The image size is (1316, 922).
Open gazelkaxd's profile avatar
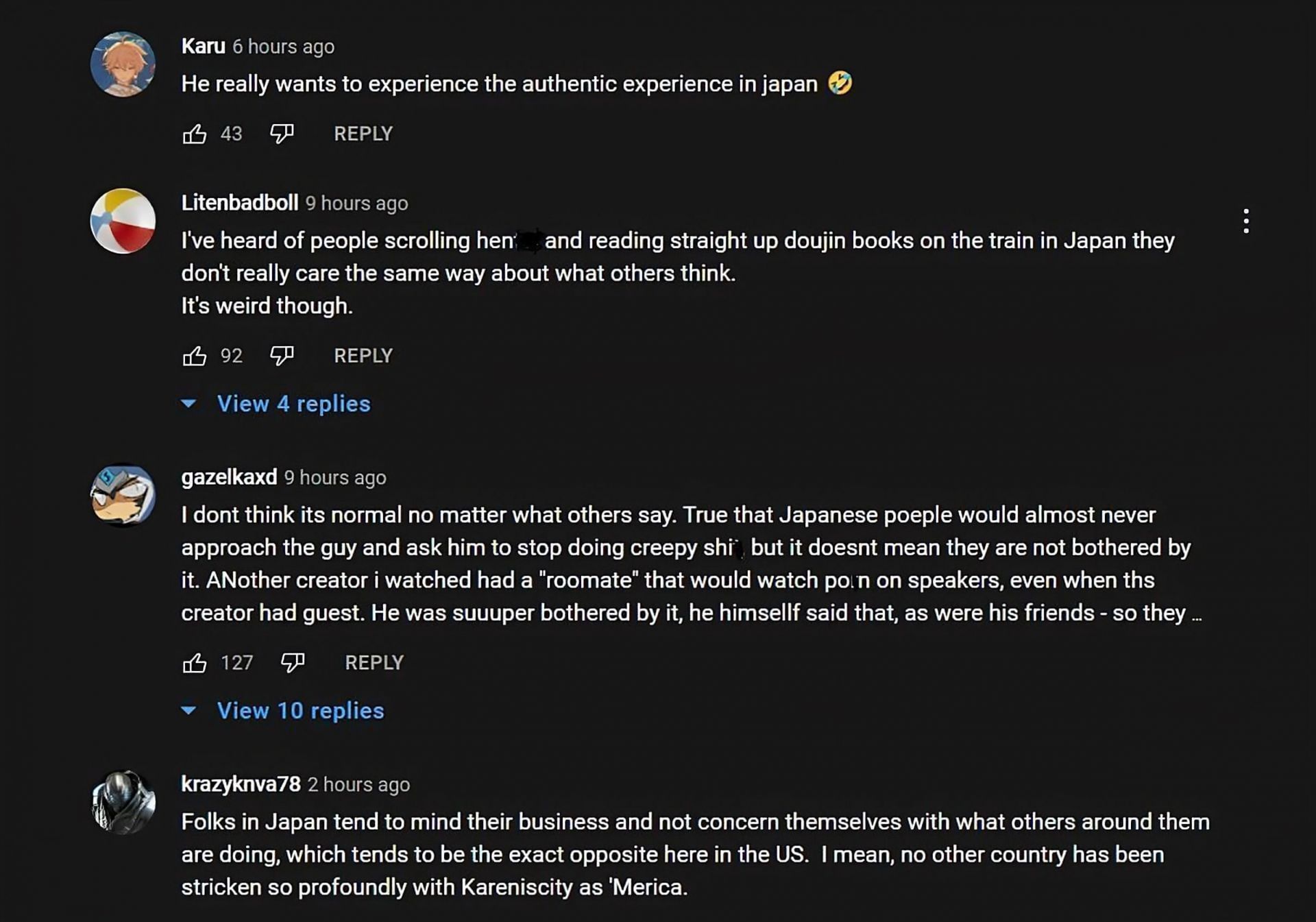click(123, 496)
